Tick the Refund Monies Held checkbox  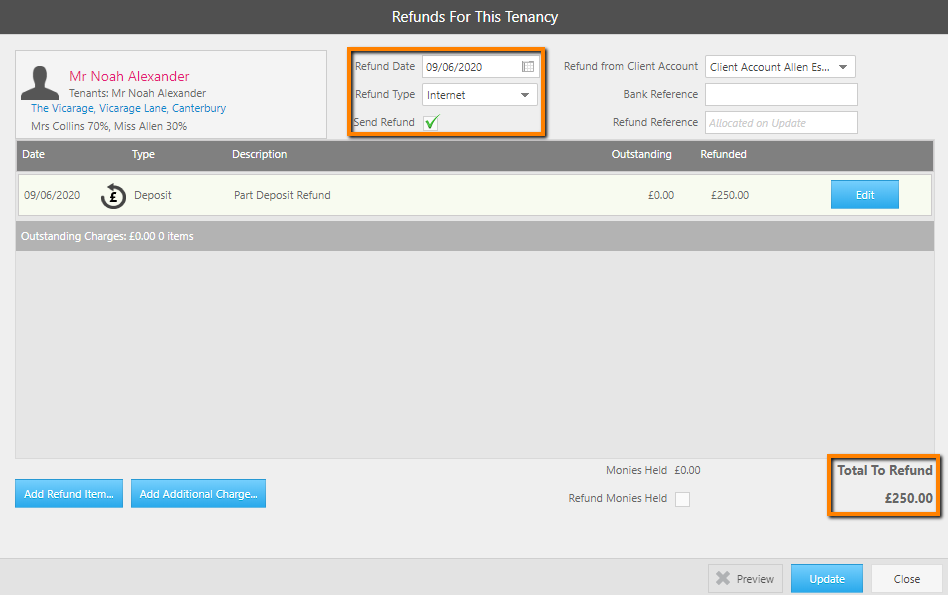click(x=682, y=499)
